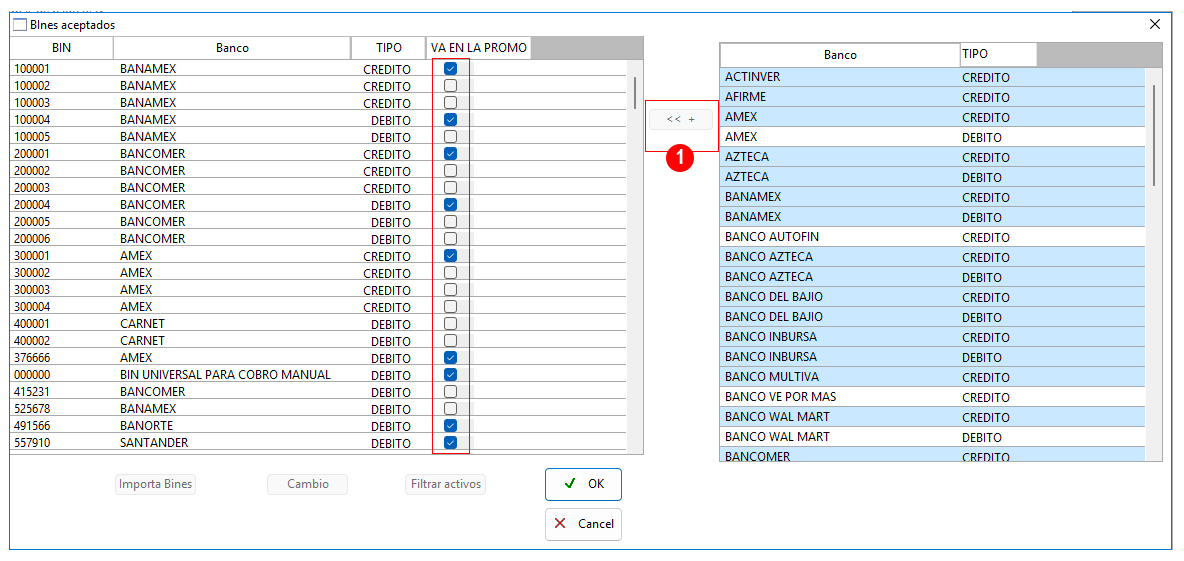This screenshot has height=561, width=1184.
Task: Select BANCO AUTOFIN in the right list
Action: (x=933, y=237)
